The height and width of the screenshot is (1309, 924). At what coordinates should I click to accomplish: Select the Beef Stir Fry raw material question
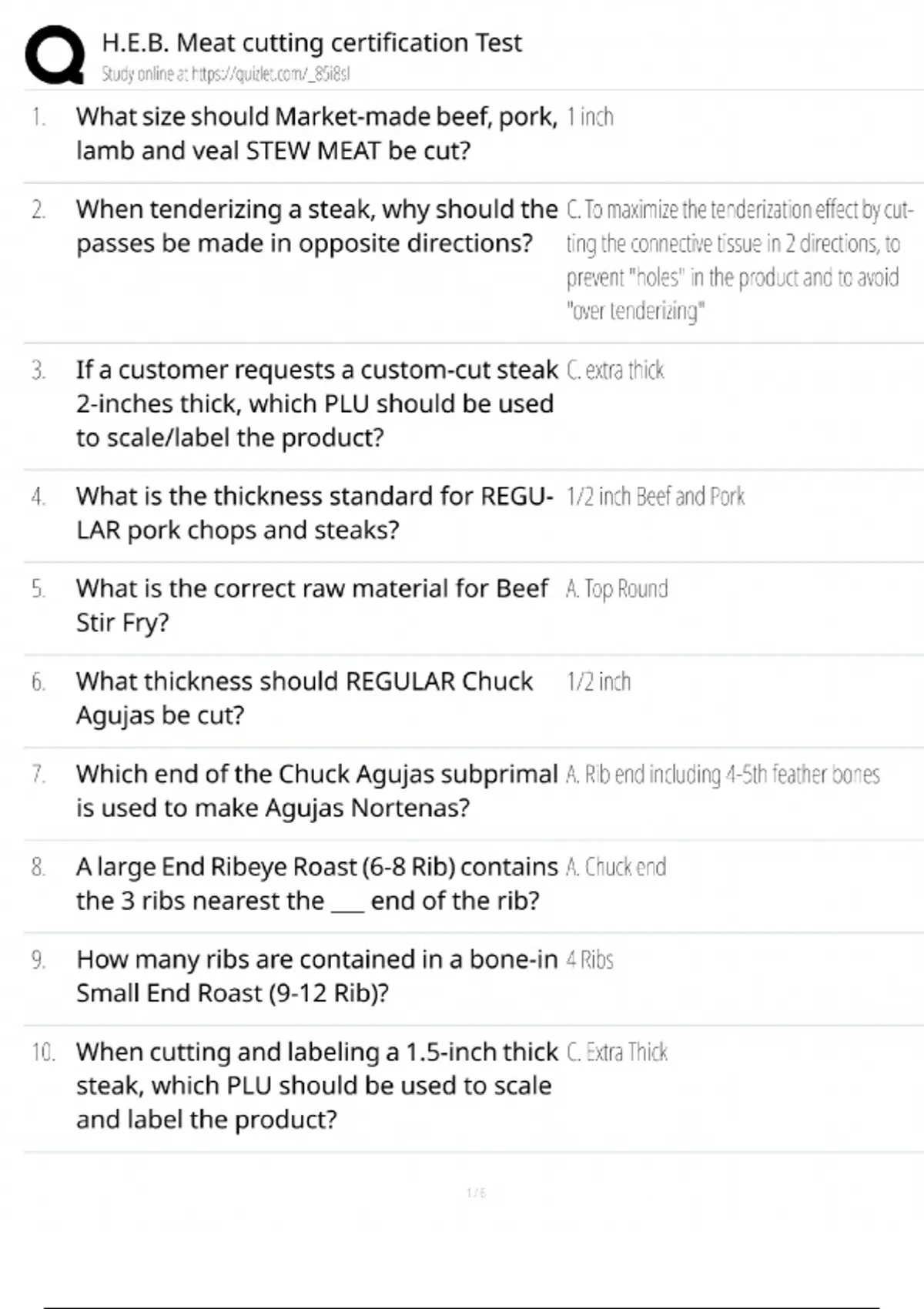point(311,604)
